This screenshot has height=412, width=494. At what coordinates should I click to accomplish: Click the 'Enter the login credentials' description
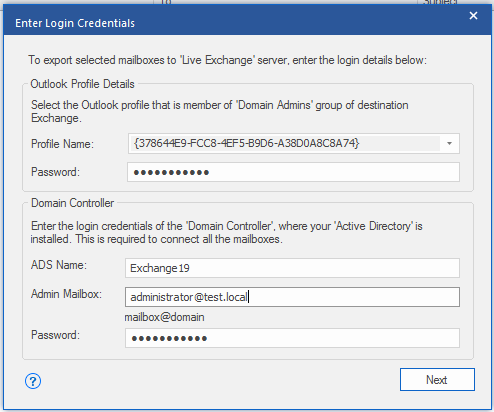tap(227, 232)
